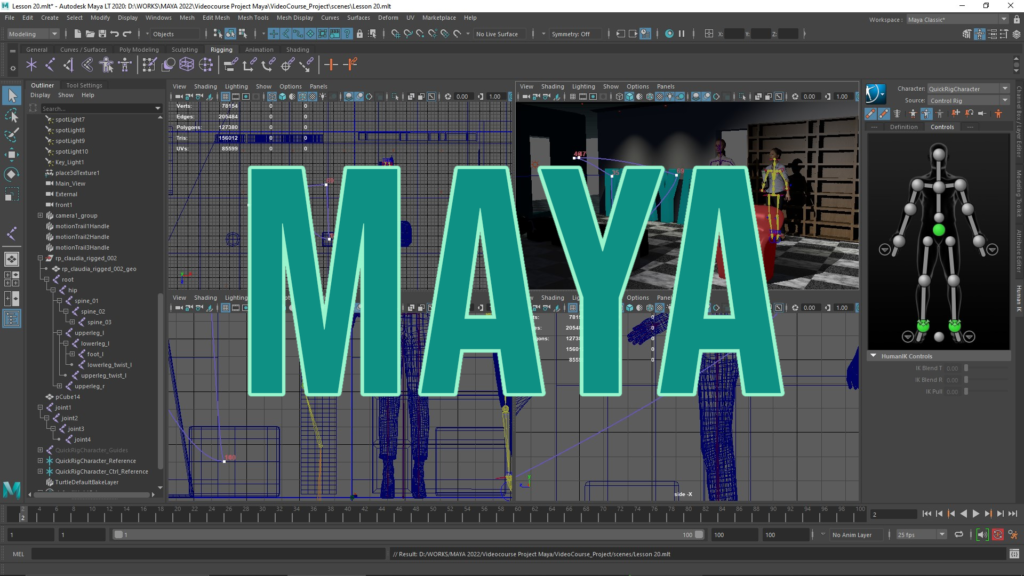Open the Mesh Tools menu
1024x576 pixels.
pos(253,18)
